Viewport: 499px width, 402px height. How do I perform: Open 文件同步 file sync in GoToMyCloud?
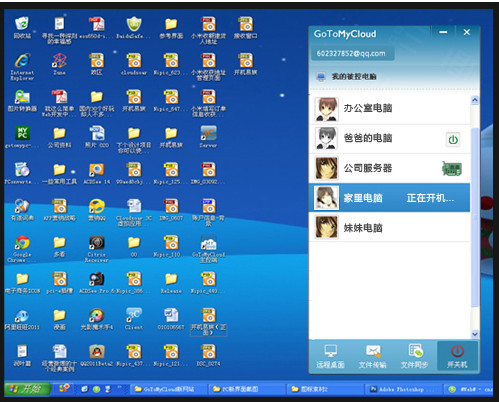pyautogui.click(x=415, y=356)
